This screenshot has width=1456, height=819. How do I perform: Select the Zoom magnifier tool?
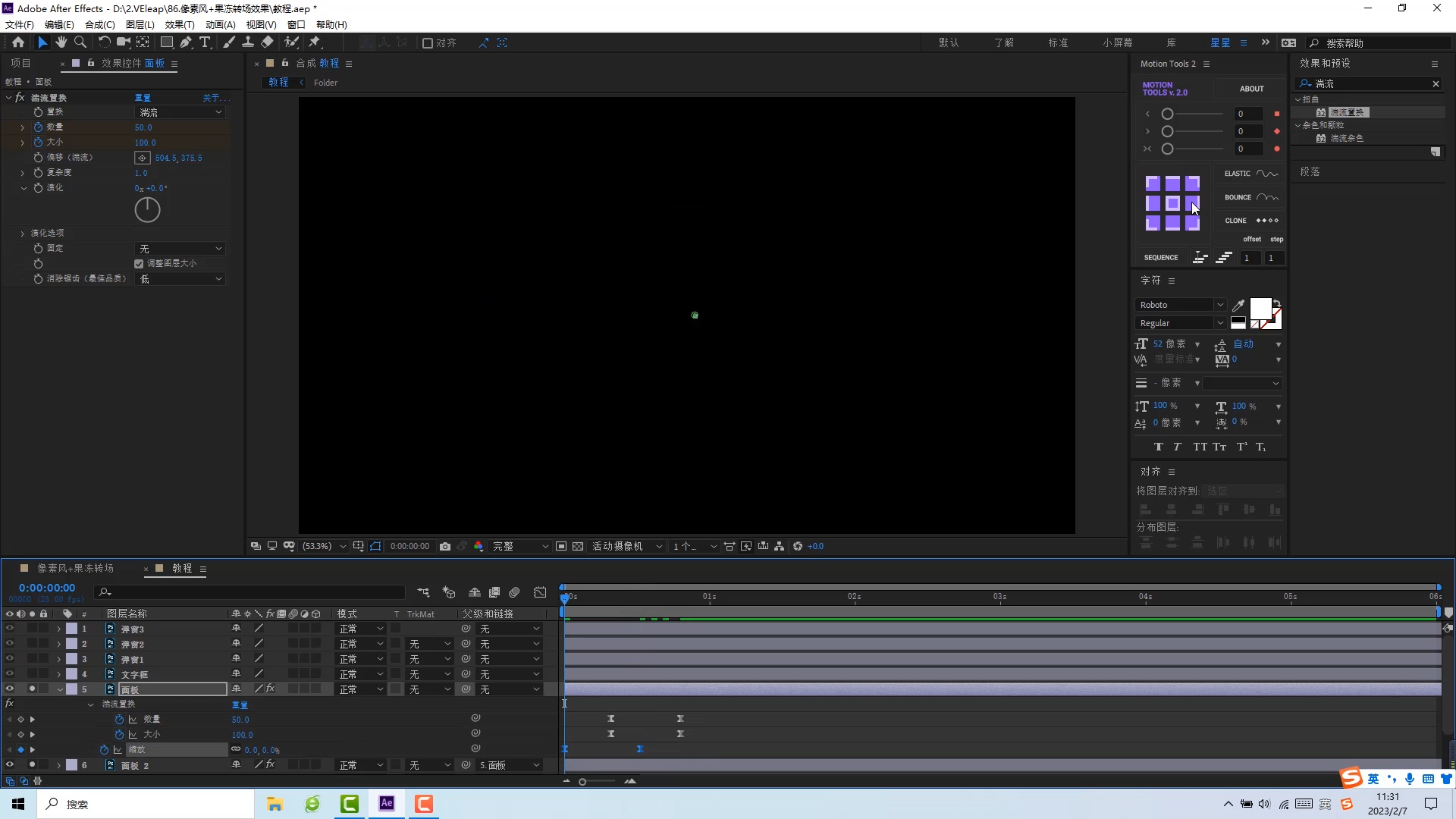(x=80, y=42)
